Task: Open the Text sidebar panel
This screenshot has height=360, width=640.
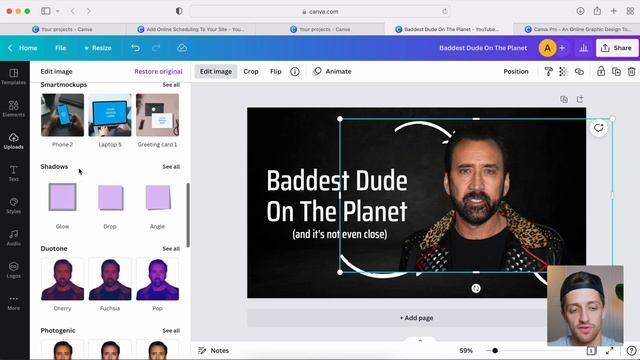Action: [x=13, y=173]
